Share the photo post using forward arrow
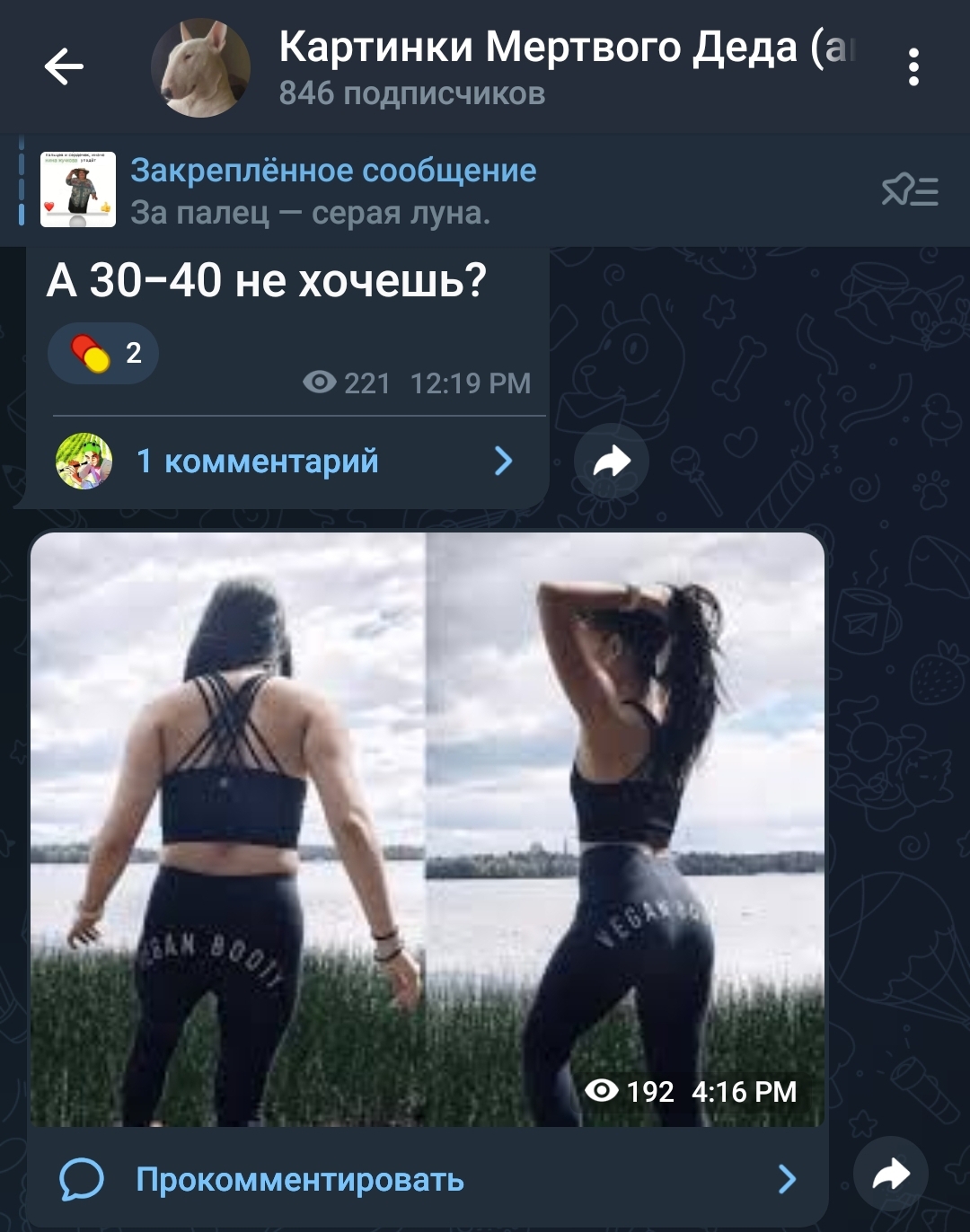The width and height of the screenshot is (970, 1232). 890,1175
